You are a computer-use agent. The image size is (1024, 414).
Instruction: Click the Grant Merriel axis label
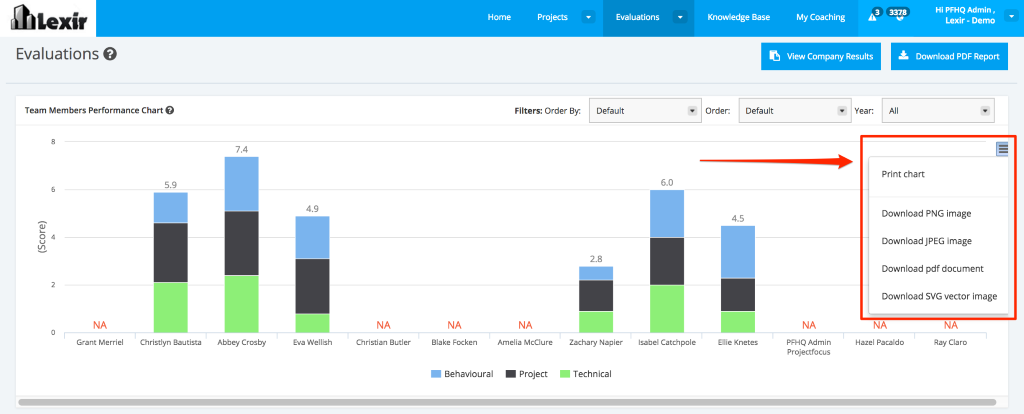[99, 342]
